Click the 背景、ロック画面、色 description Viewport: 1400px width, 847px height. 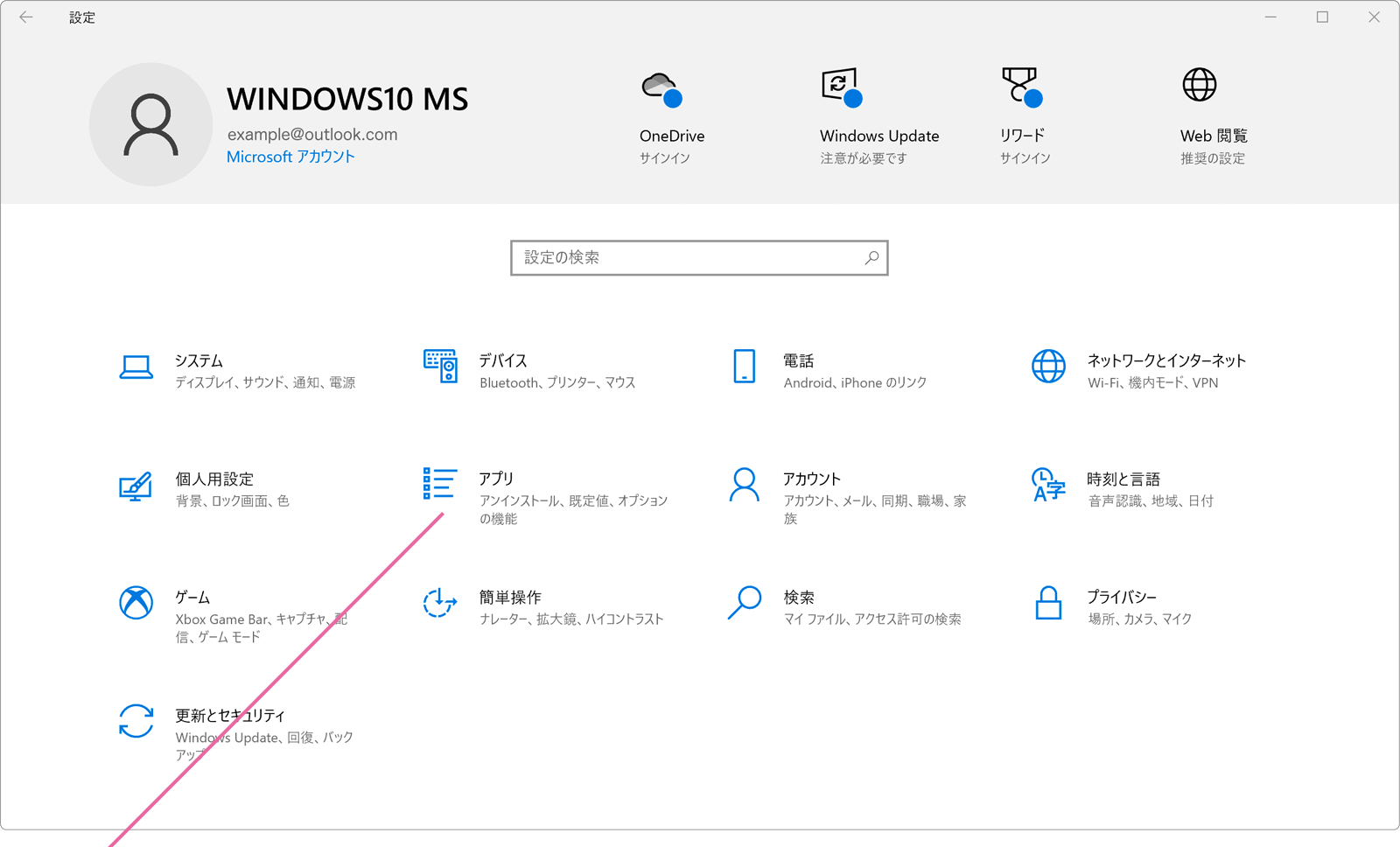232,500
